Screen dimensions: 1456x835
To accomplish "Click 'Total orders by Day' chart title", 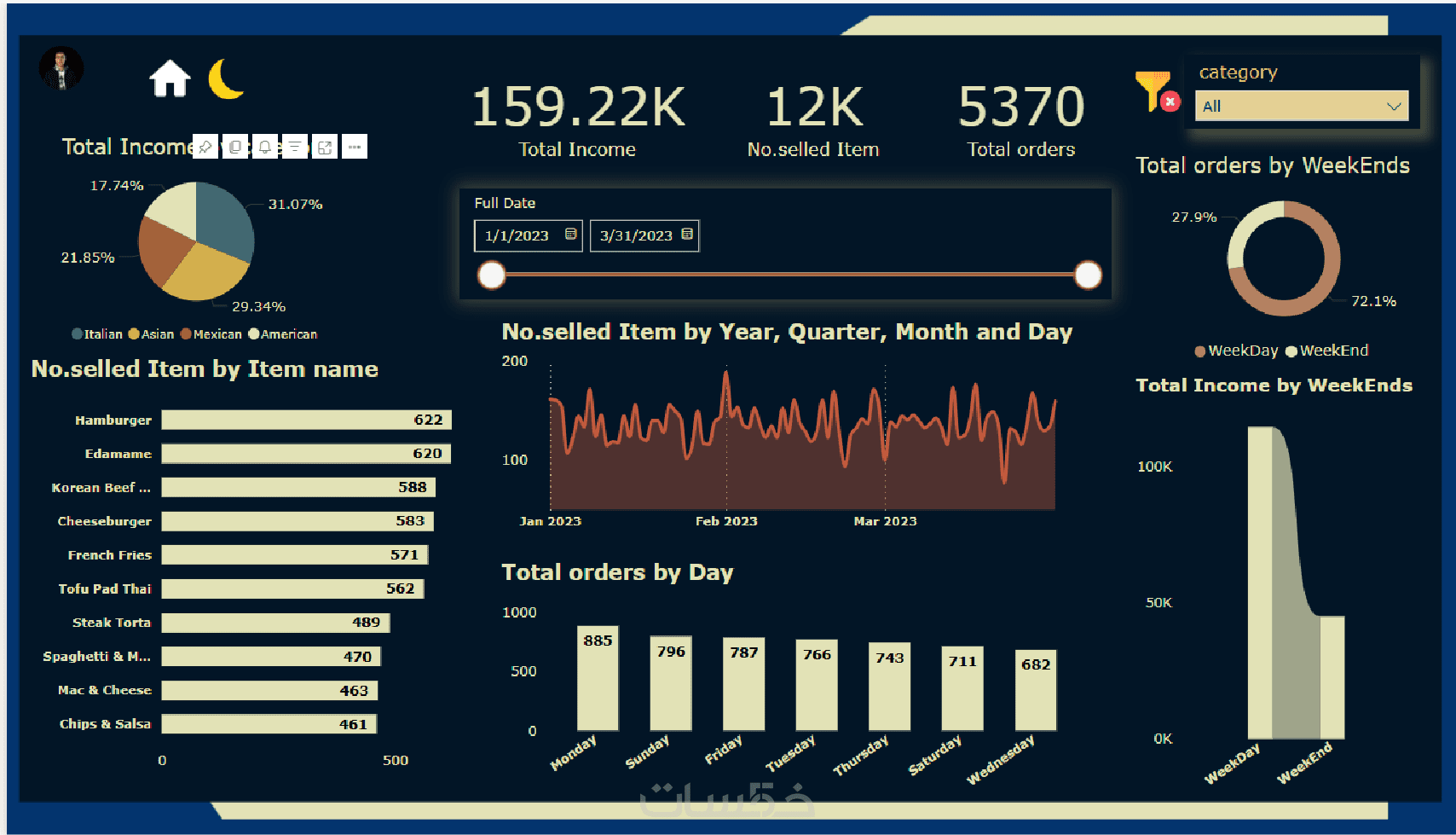I will [x=617, y=572].
